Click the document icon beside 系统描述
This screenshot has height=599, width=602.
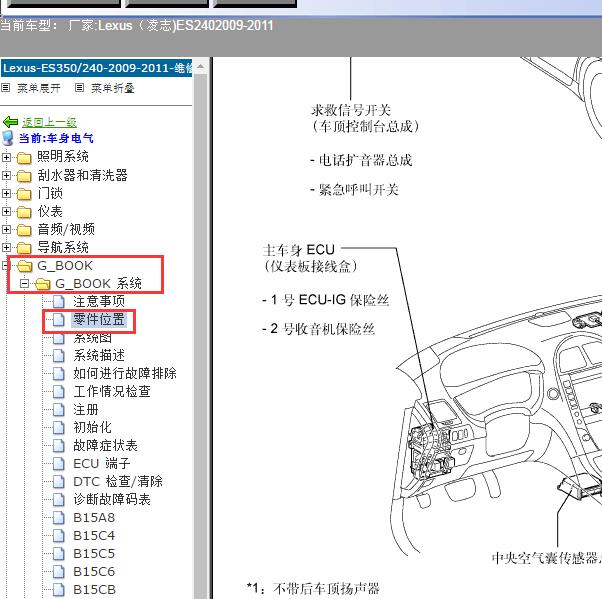[58, 356]
